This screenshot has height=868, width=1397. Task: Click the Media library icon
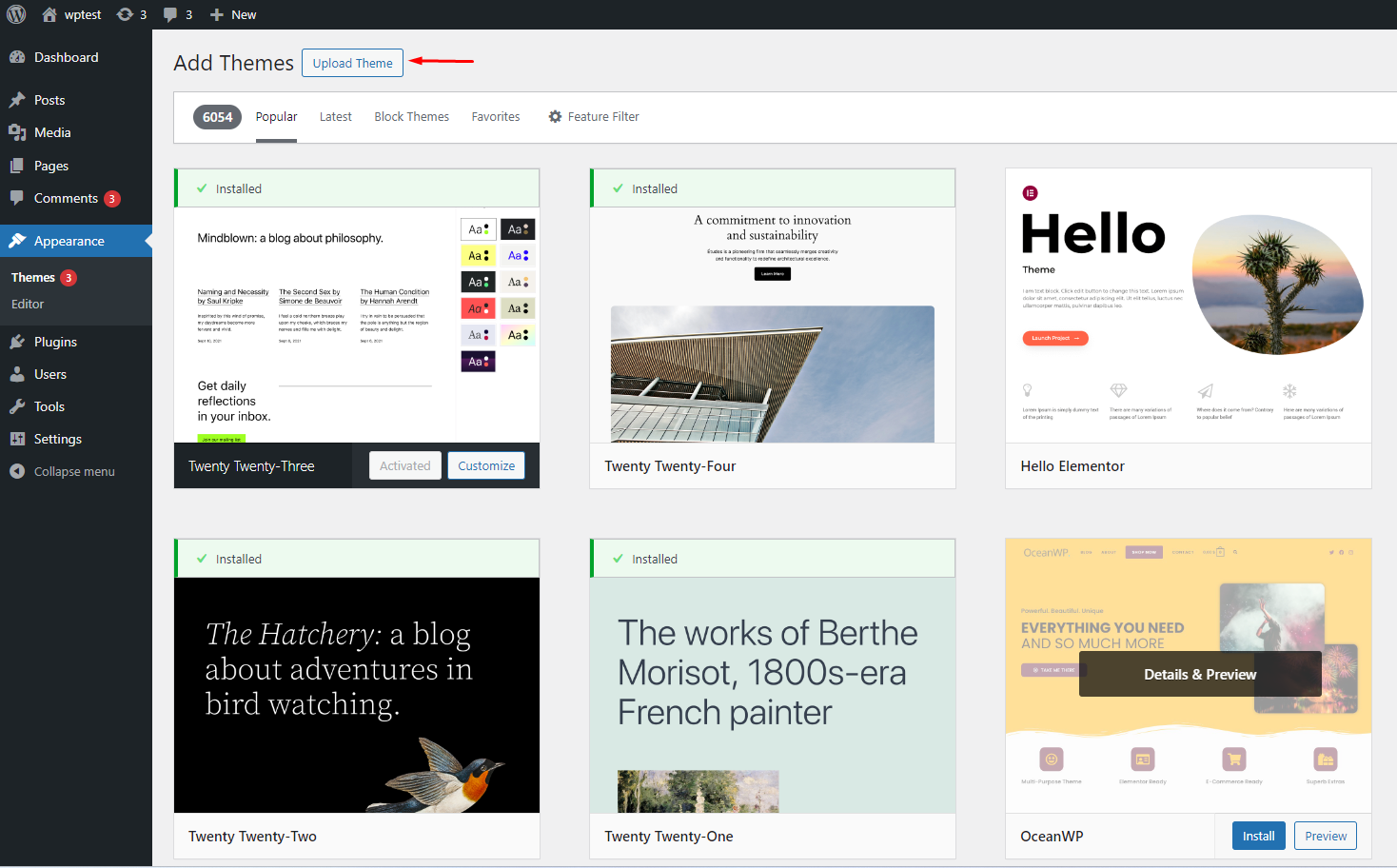coord(17,132)
